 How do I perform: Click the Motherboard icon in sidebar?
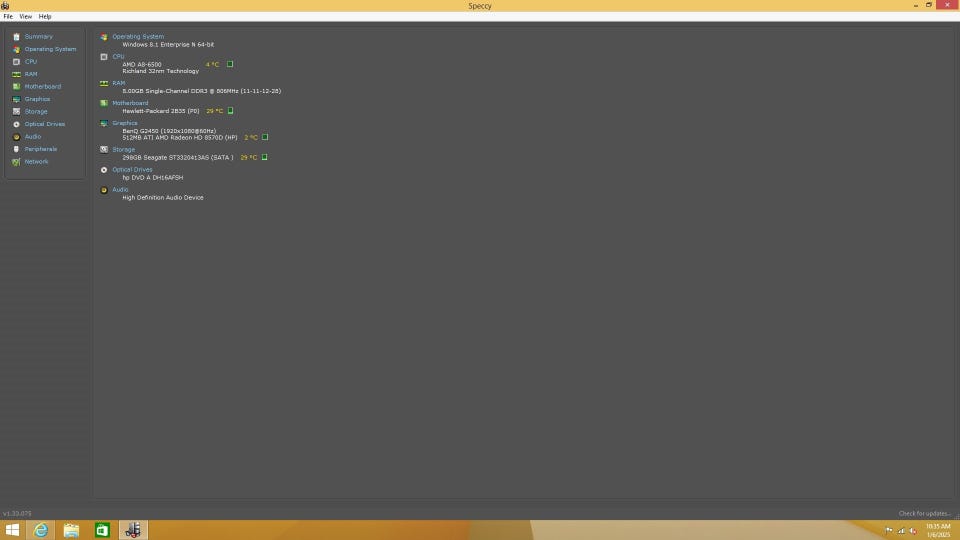coord(17,86)
